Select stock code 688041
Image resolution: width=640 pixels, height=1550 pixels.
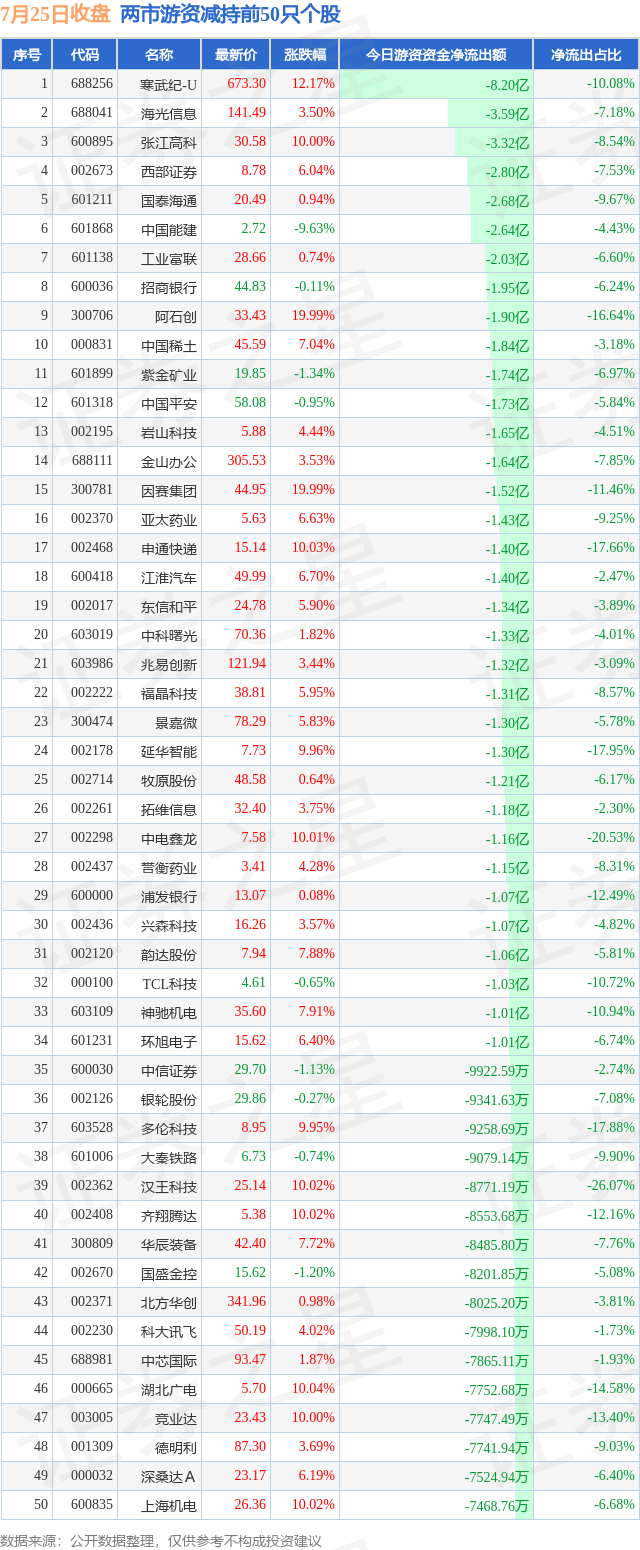92,113
